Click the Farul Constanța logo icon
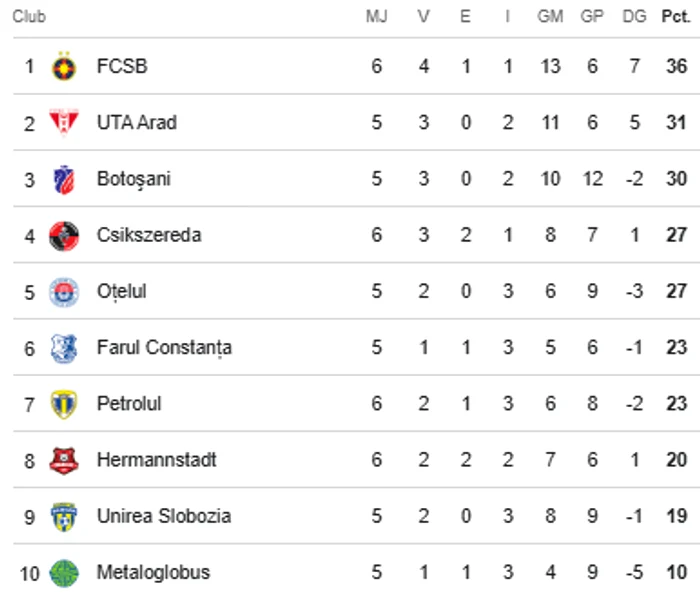 pos(64,348)
